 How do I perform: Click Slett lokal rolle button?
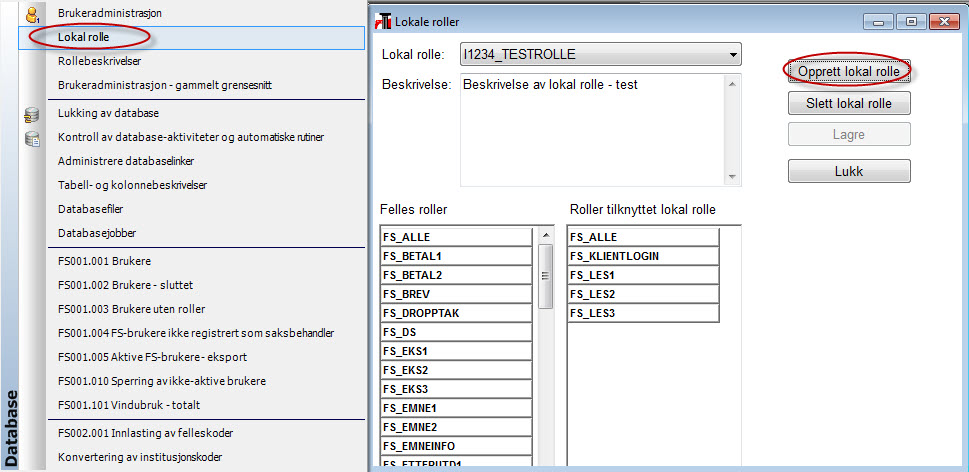point(849,103)
